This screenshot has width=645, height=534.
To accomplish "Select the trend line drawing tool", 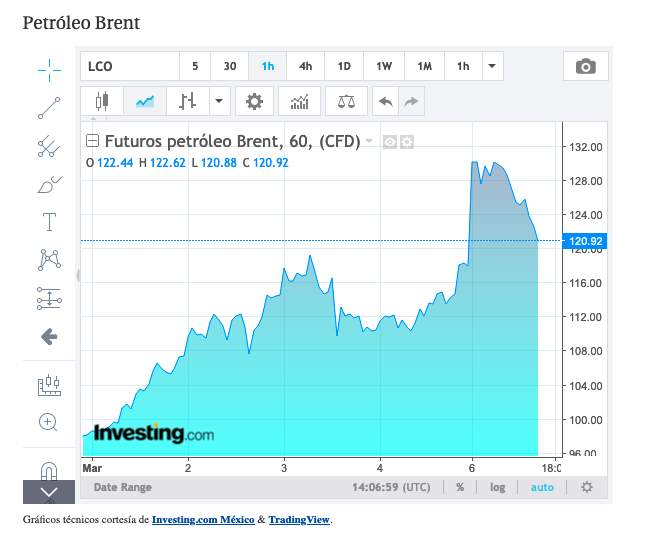I will click(49, 106).
